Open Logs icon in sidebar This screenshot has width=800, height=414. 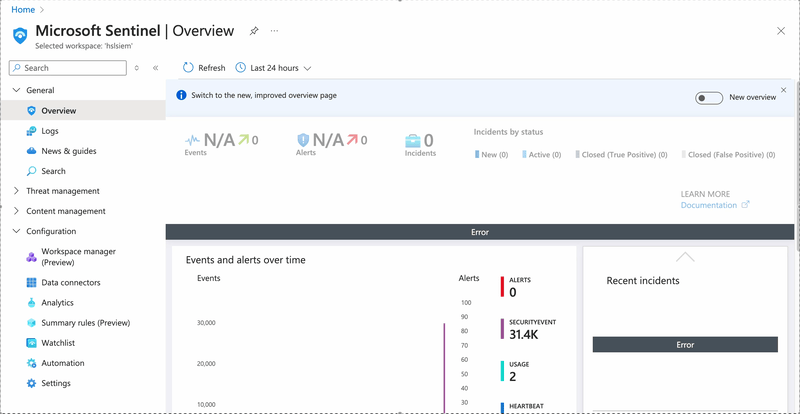[x=32, y=131]
